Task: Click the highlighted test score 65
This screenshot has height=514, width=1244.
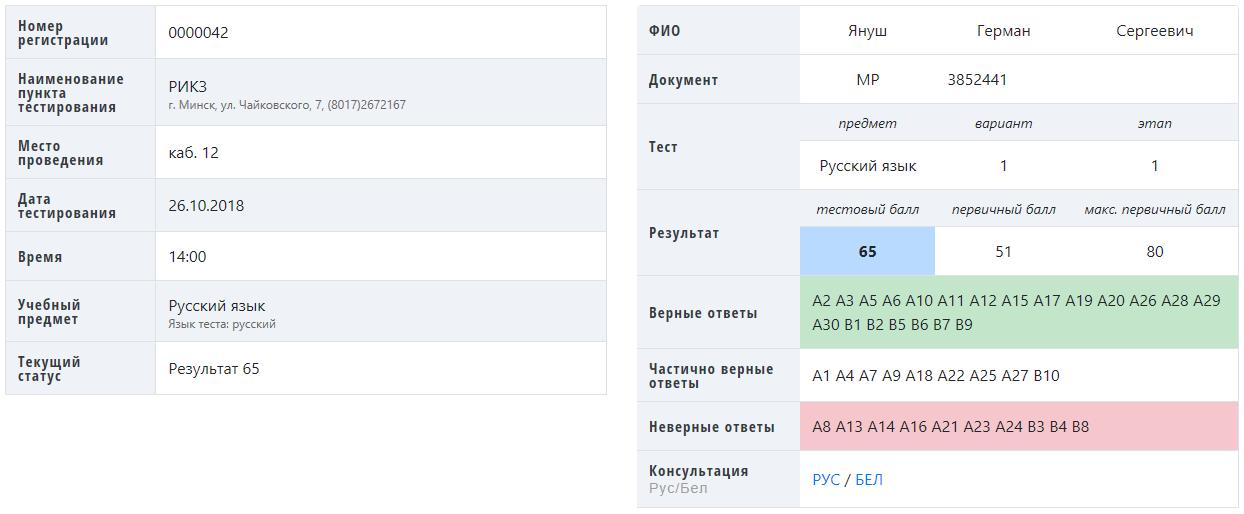Action: click(867, 251)
